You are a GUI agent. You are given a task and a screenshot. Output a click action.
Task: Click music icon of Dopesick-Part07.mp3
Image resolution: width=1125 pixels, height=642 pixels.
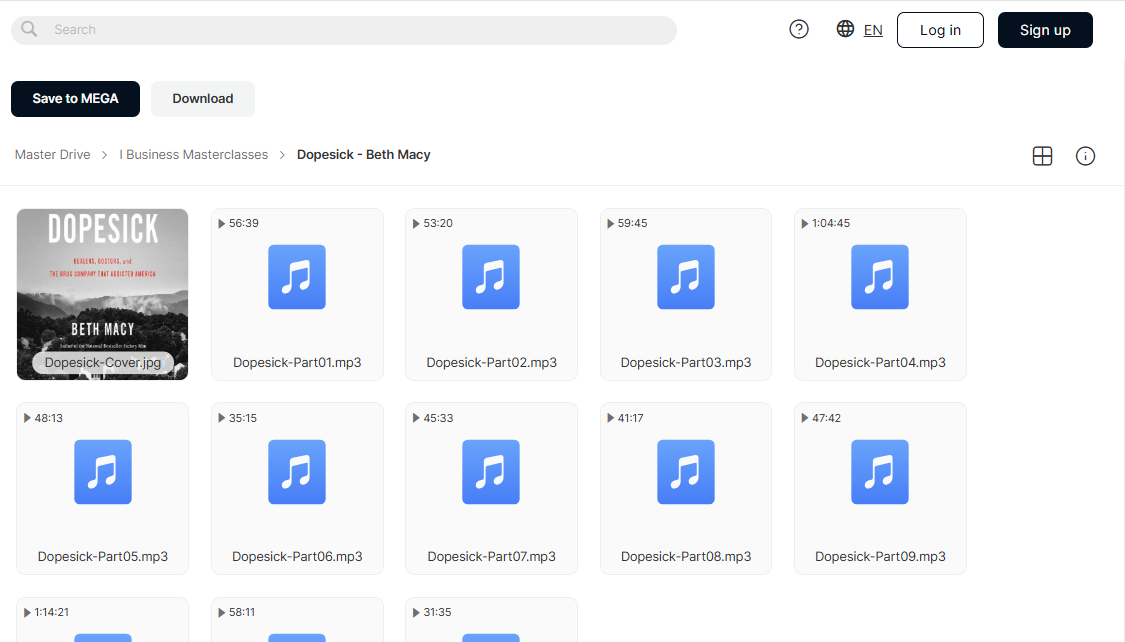coord(491,472)
